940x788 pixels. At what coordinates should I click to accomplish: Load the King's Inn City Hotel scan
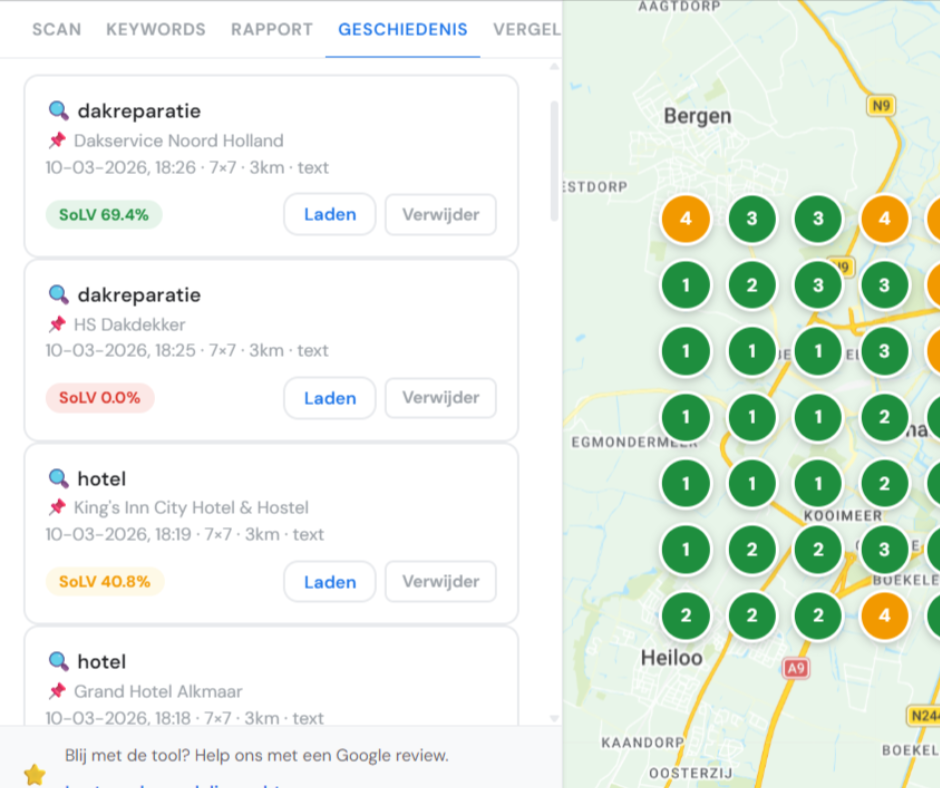coord(329,581)
